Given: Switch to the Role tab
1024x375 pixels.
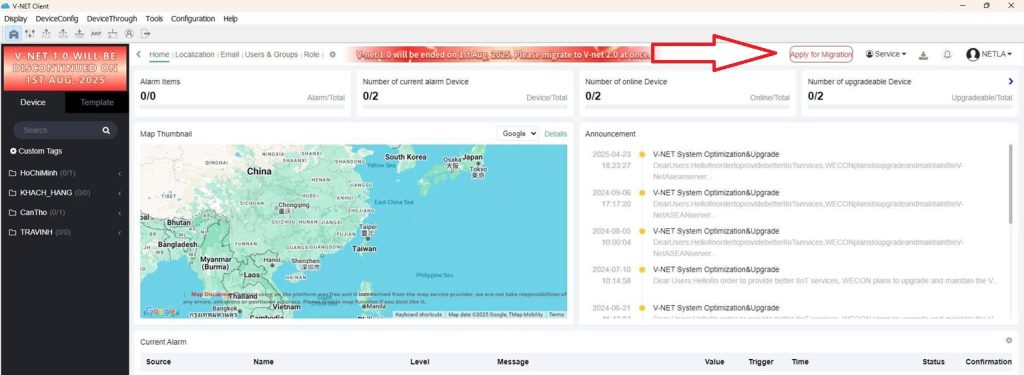Looking at the screenshot, I should pos(312,55).
